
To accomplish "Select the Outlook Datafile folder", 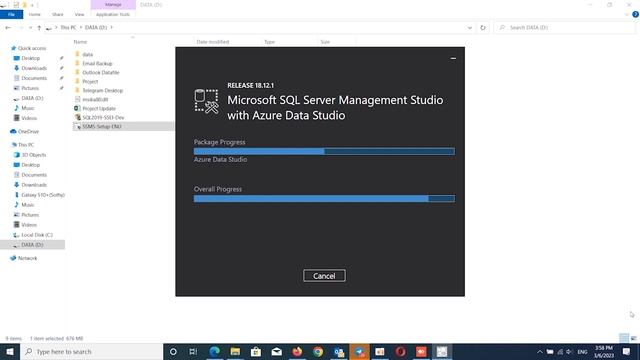I will click(101, 72).
